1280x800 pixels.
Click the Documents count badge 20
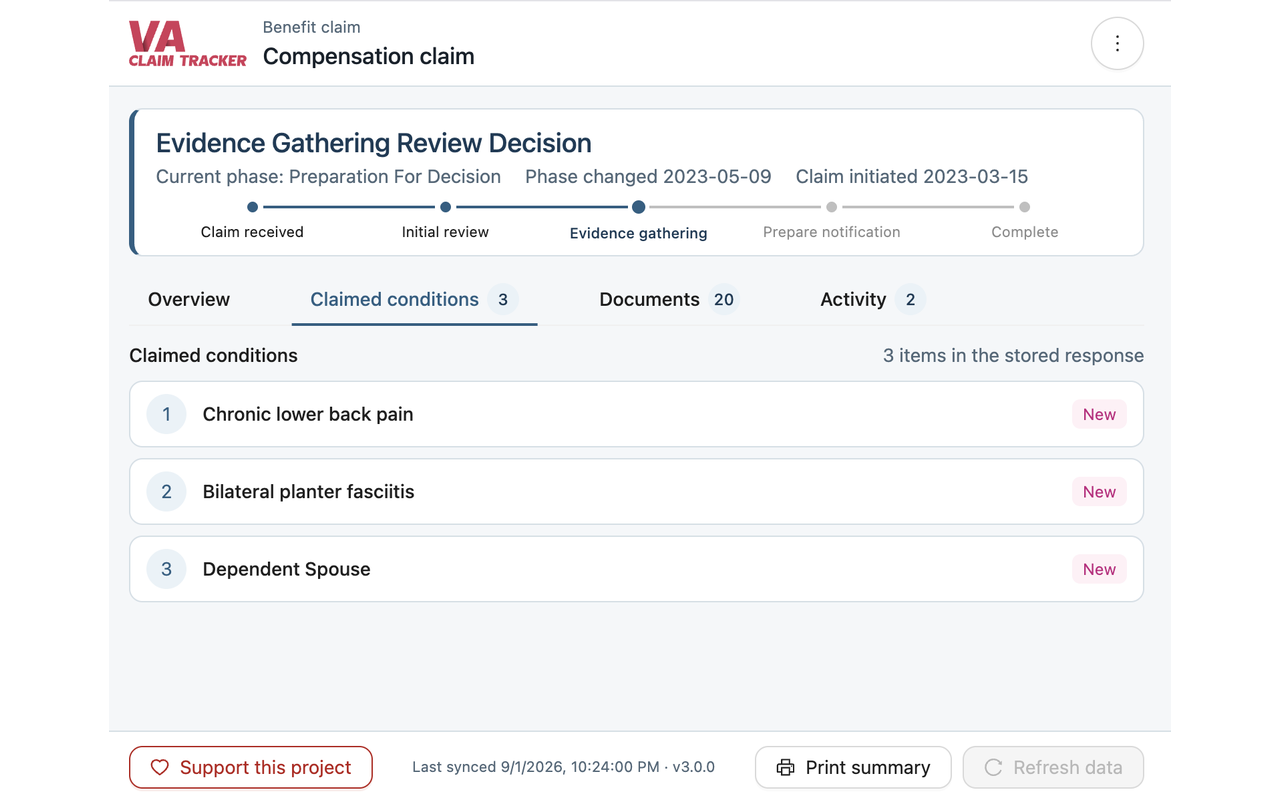pyautogui.click(x=724, y=299)
